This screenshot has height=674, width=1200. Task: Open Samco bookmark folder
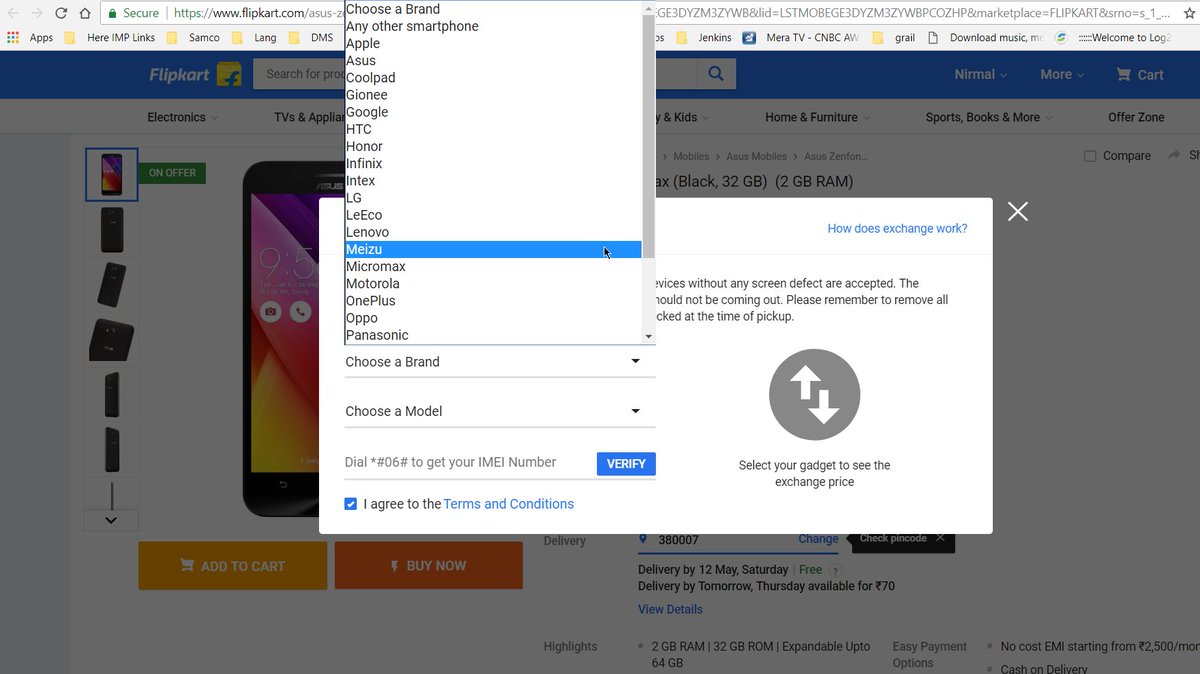point(194,38)
